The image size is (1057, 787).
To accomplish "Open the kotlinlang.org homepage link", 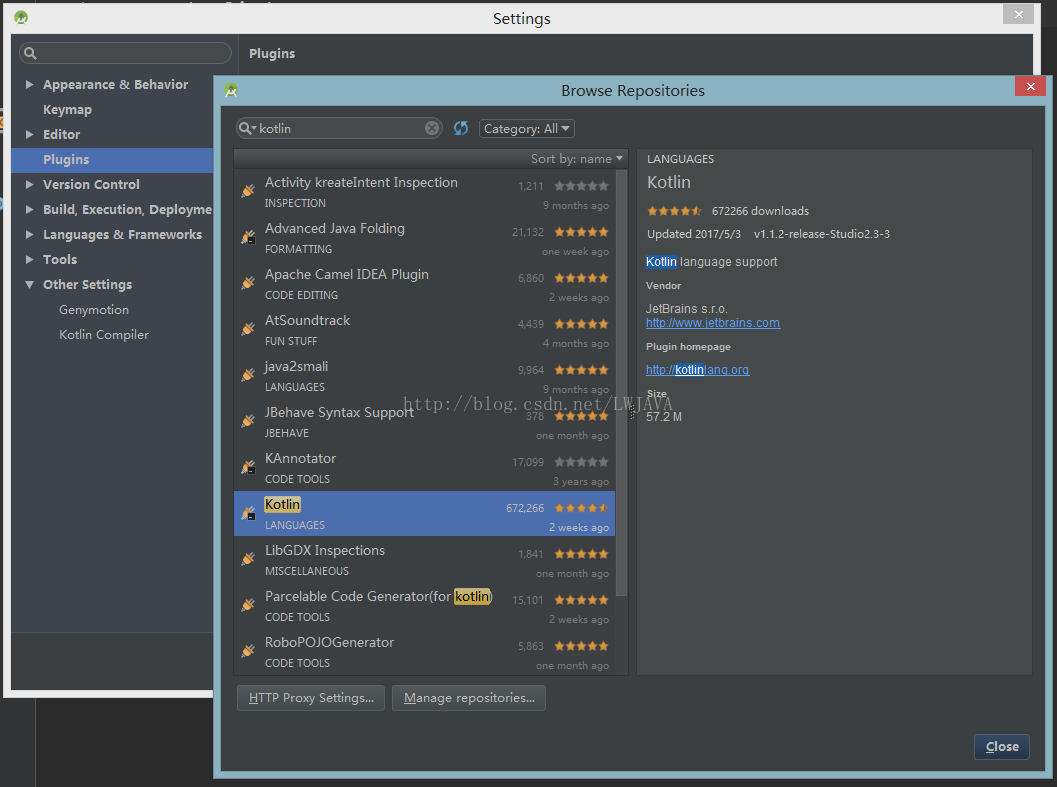I will tap(697, 370).
